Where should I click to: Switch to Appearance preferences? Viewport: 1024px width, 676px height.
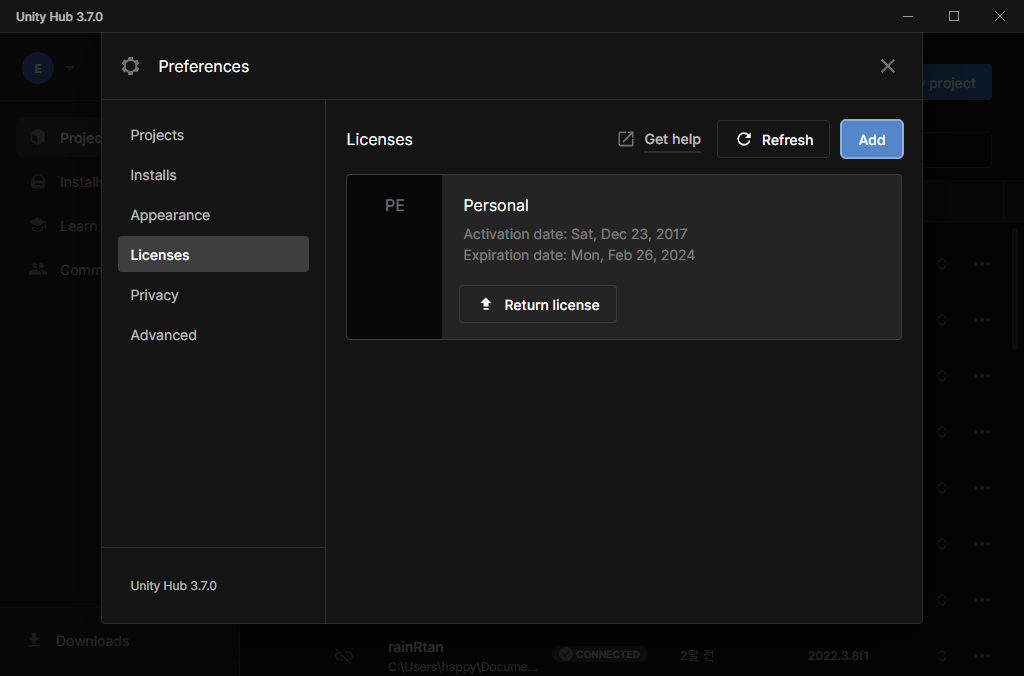click(x=170, y=215)
